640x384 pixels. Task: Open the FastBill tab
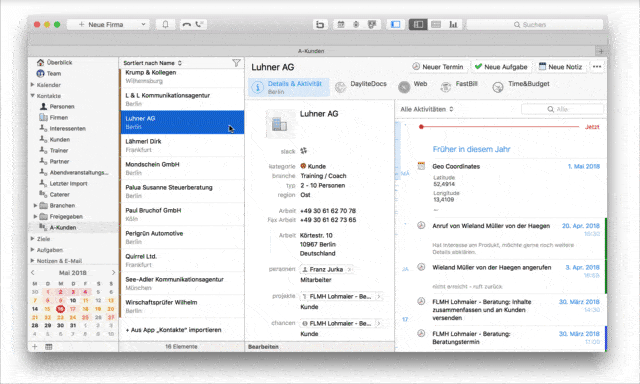459,86
